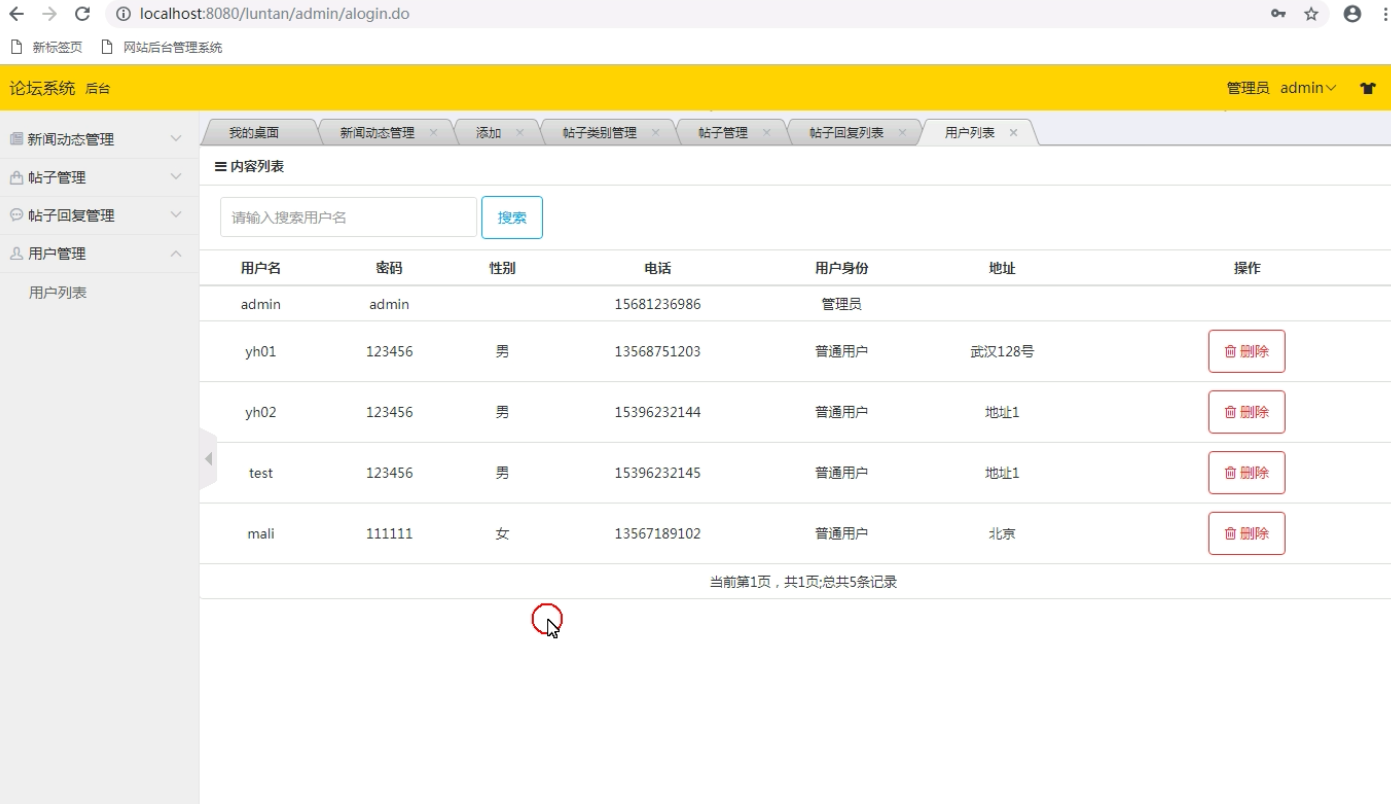Bookmark this page with the star icon
The width and height of the screenshot is (1391, 804).
1311,14
